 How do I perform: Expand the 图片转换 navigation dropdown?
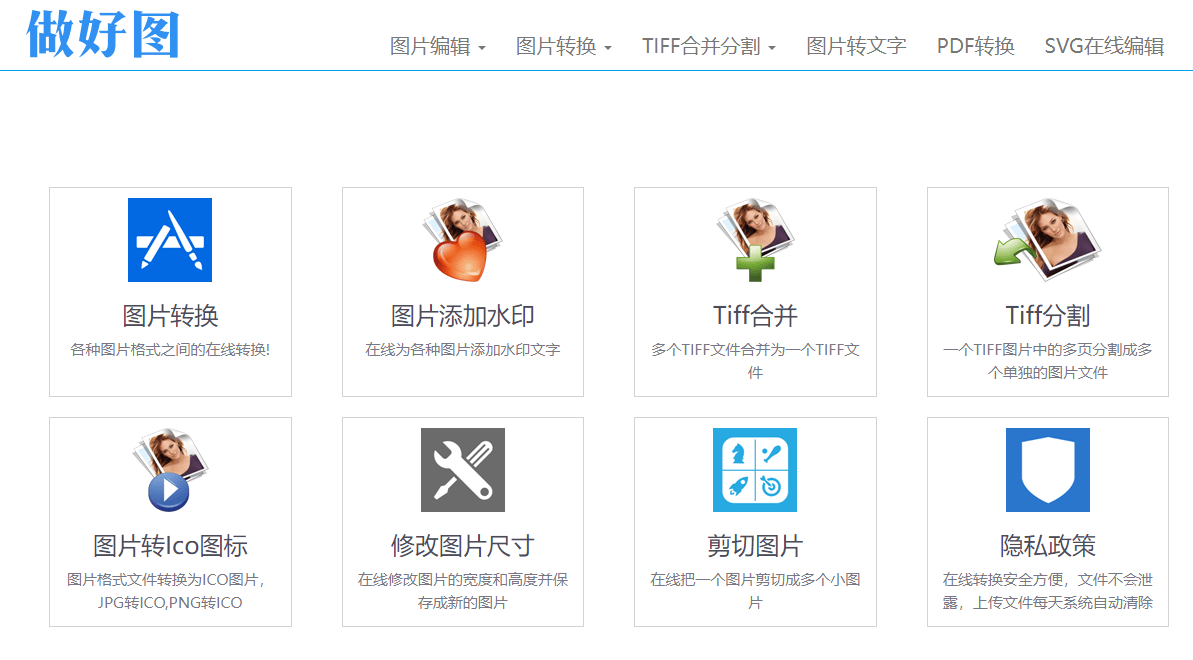click(x=560, y=45)
